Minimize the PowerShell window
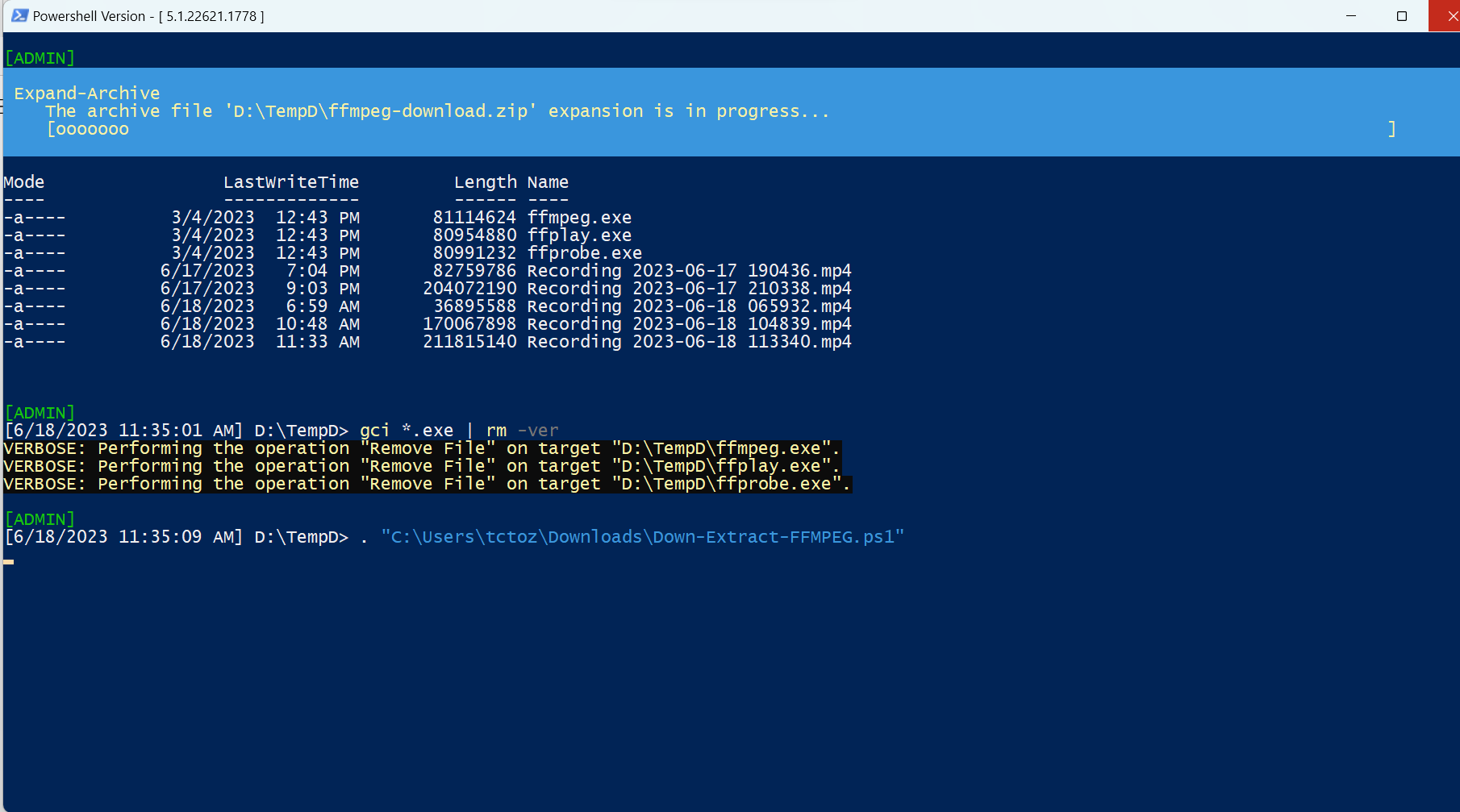1460x812 pixels. pyautogui.click(x=1351, y=16)
